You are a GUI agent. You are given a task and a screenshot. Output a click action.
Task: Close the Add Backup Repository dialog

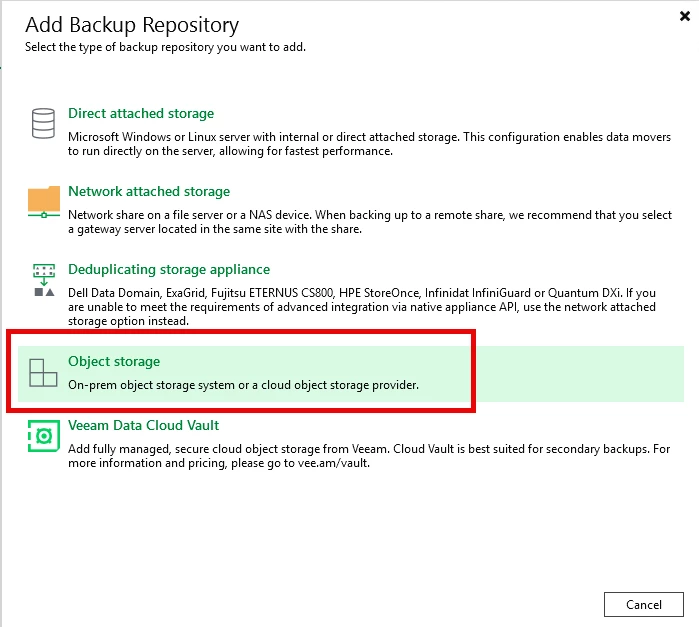(x=685, y=16)
